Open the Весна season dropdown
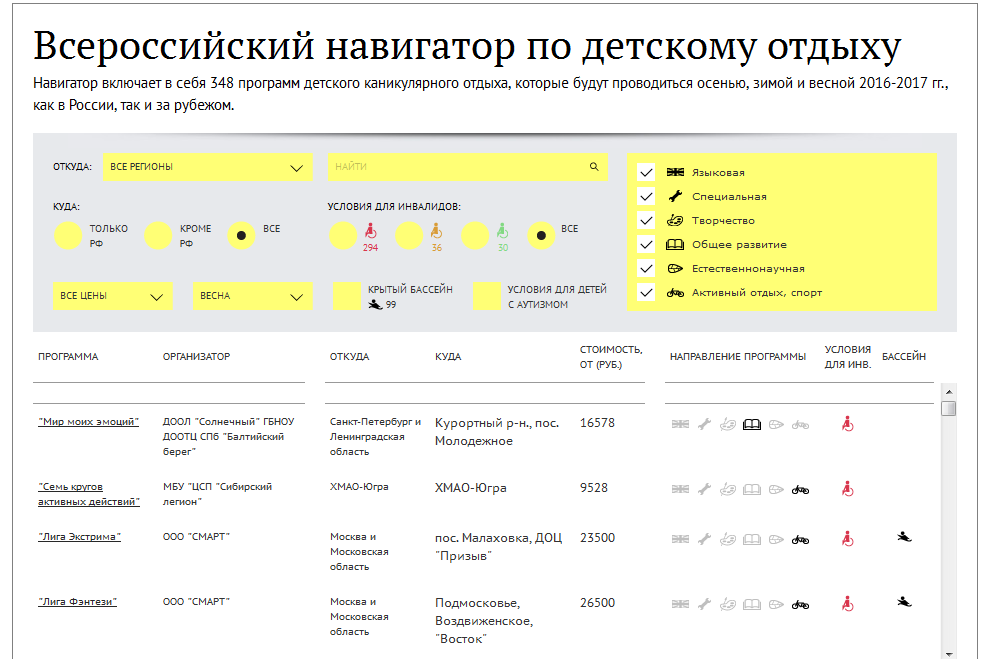Screen dimensions: 983x659 (253, 296)
